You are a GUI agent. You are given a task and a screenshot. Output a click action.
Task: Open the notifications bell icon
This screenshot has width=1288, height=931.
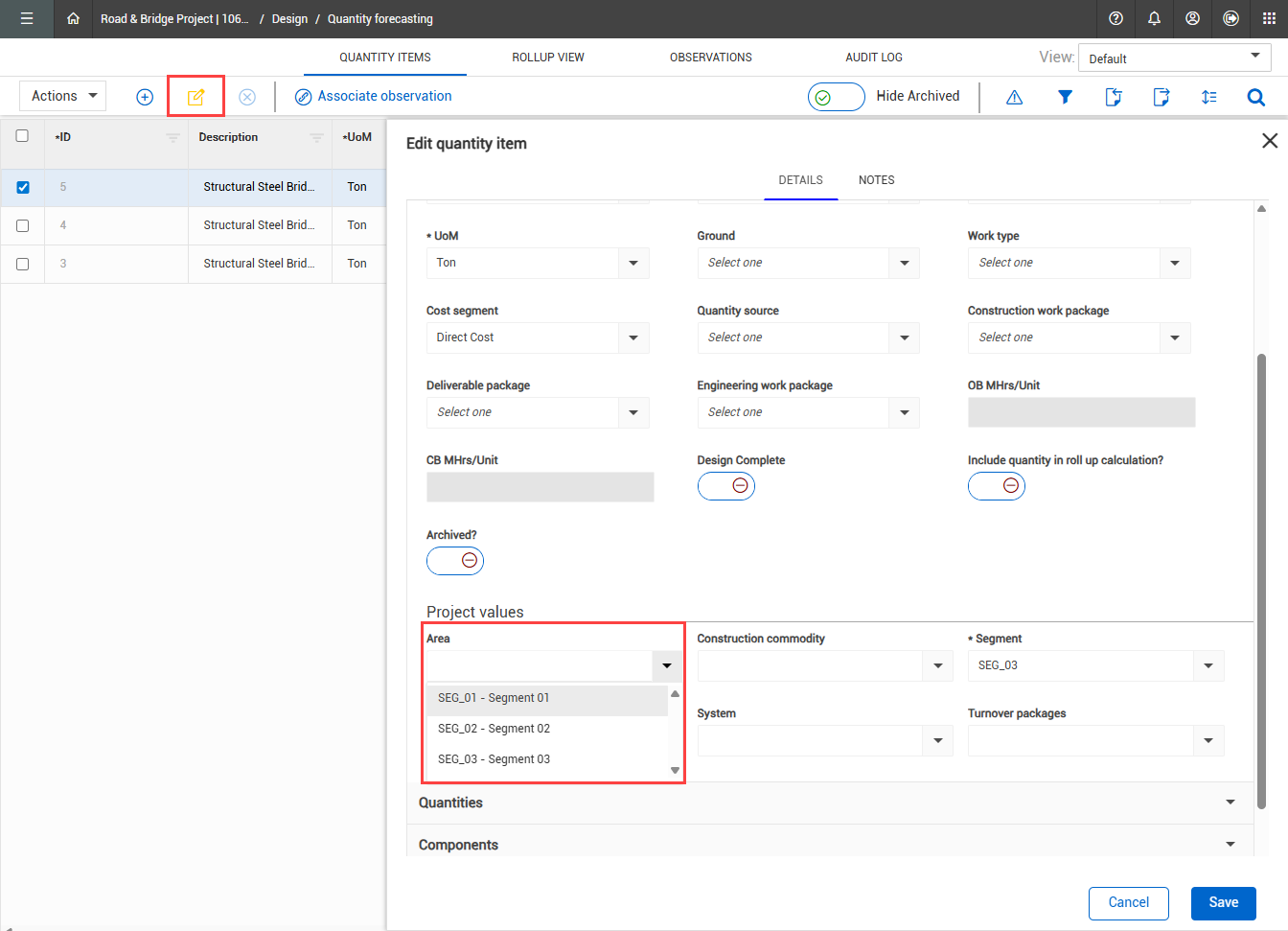click(x=1154, y=18)
